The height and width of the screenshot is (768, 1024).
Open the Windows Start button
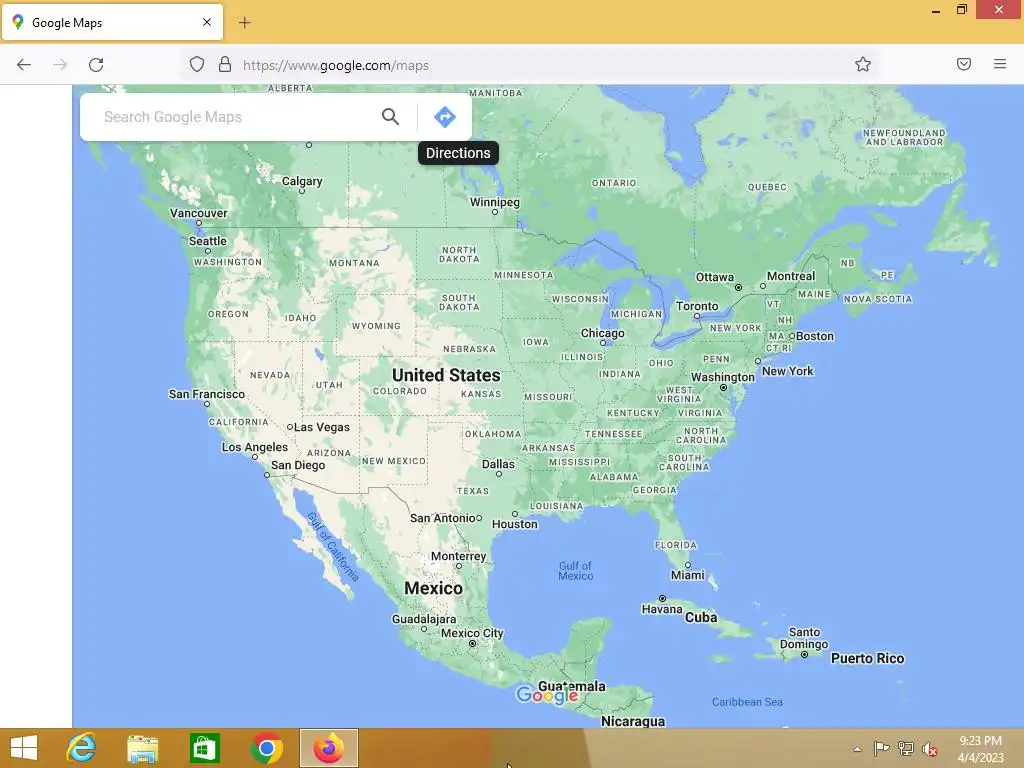24,748
